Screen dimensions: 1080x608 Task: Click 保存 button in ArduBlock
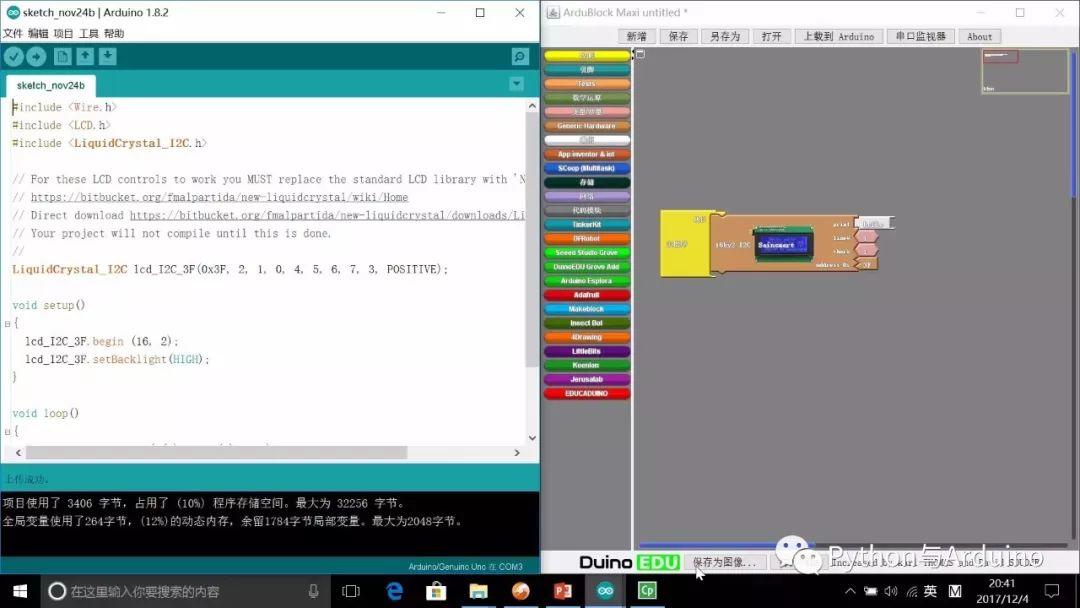click(x=678, y=36)
